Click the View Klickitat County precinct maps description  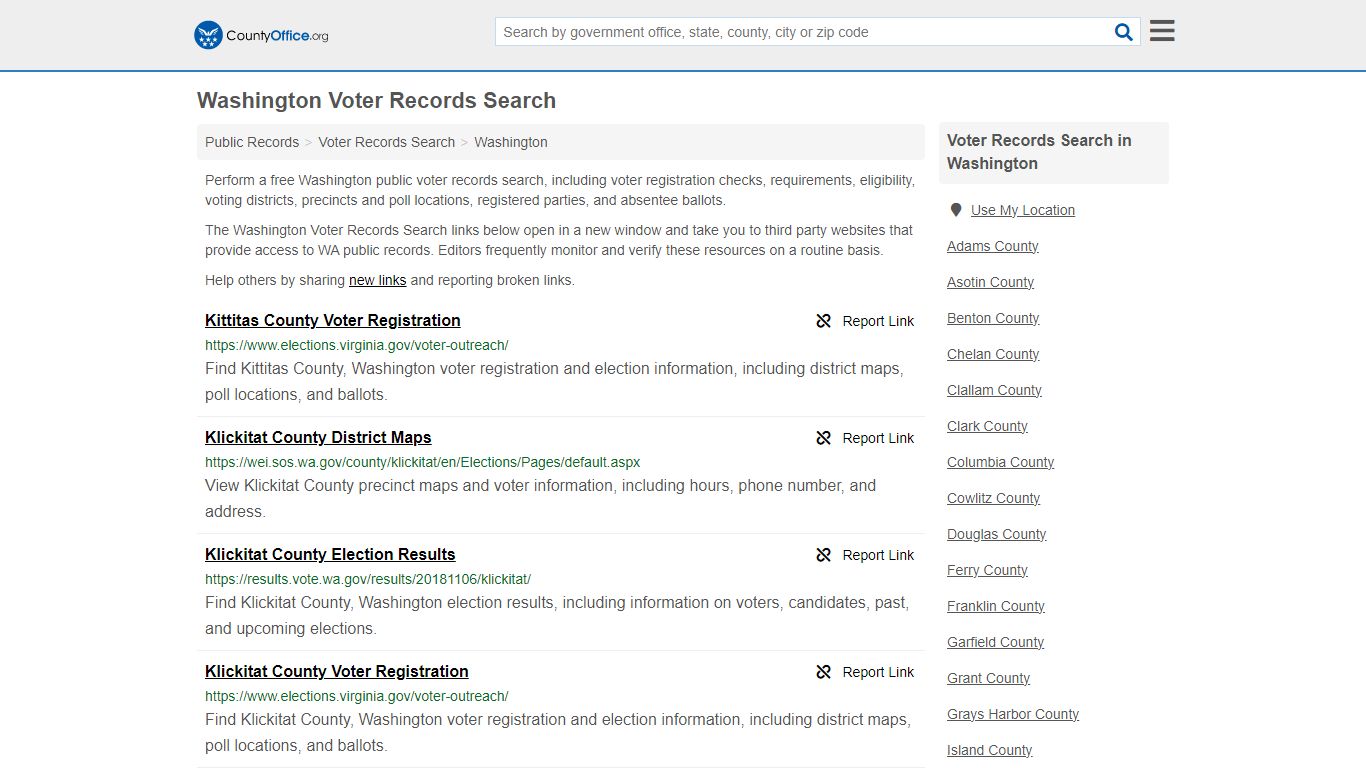point(540,498)
